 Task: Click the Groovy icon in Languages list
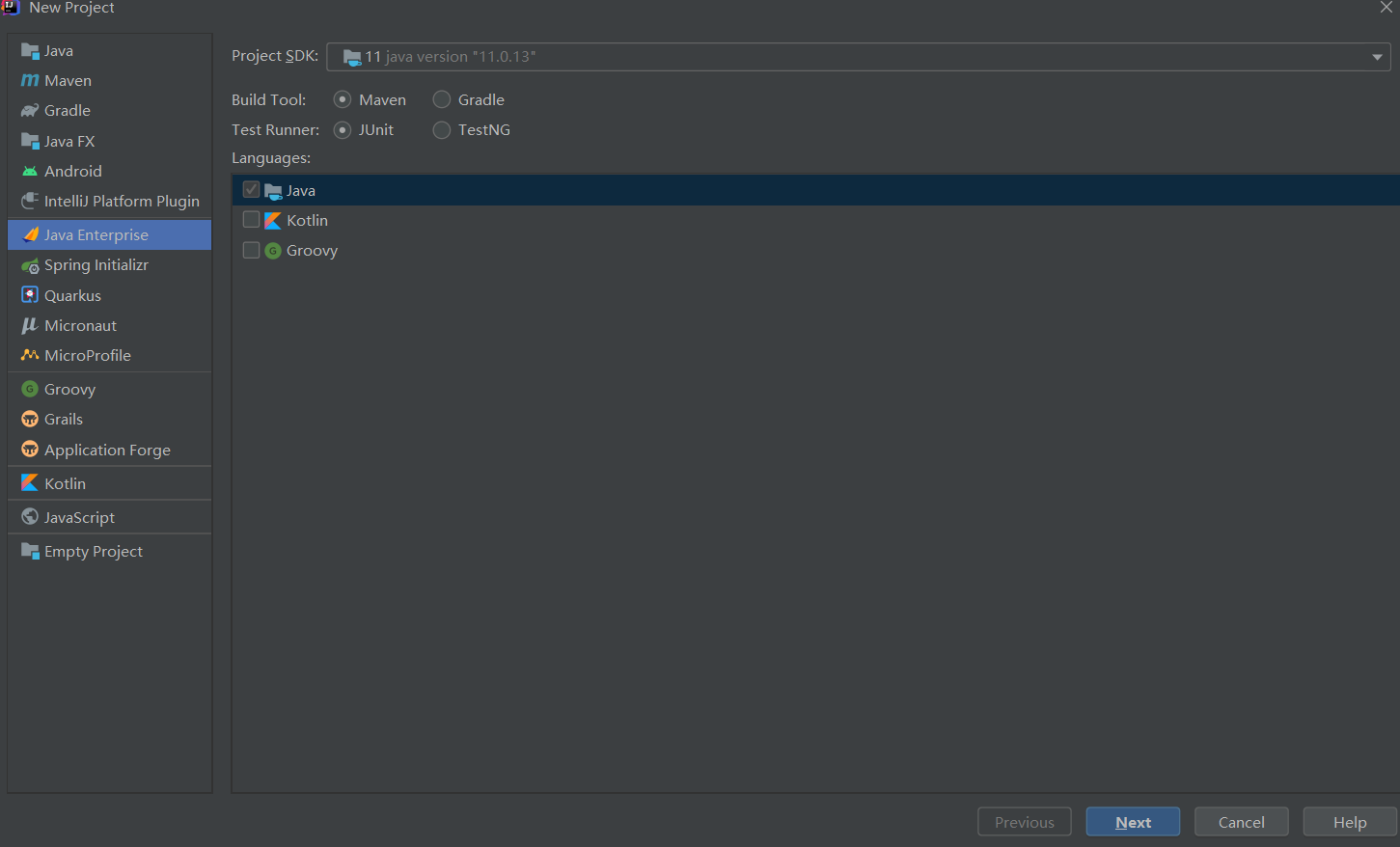coord(273,251)
